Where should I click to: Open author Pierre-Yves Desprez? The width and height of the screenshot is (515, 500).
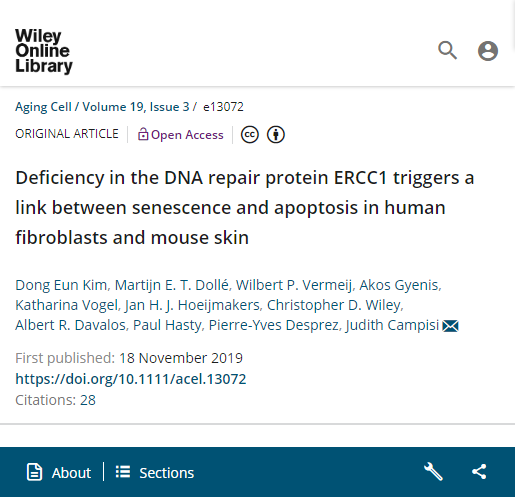pos(274,325)
